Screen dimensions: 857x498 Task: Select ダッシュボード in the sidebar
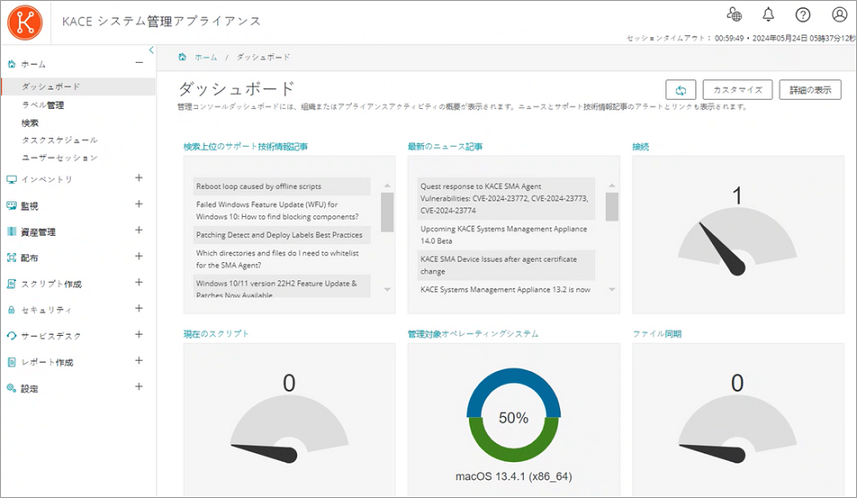(78, 86)
